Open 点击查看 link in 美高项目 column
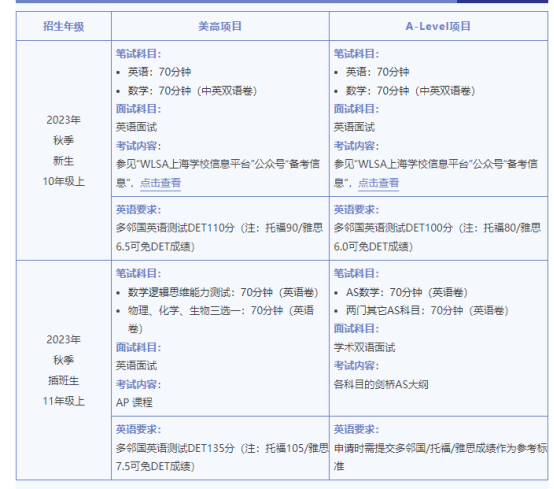 coord(160,183)
